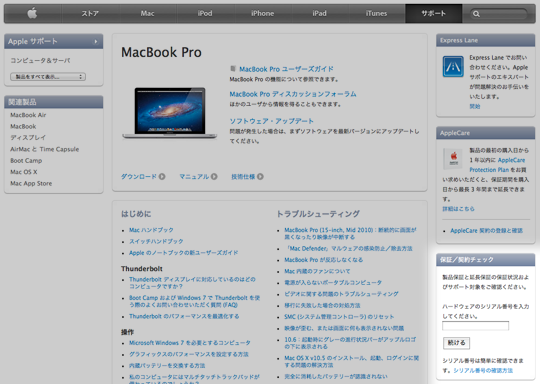This screenshot has width=540, height=384.
Task: Open MacBook Pro ユーザーズガイド link
Action: click(286, 69)
